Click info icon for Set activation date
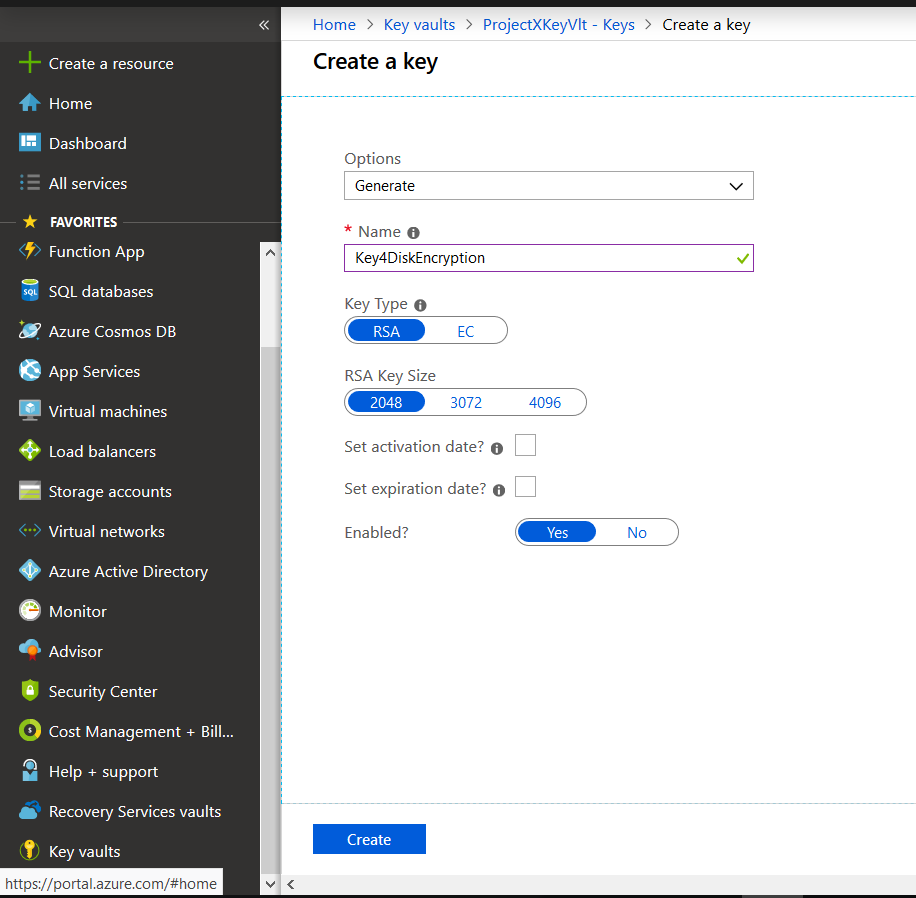916x898 pixels. coord(497,448)
